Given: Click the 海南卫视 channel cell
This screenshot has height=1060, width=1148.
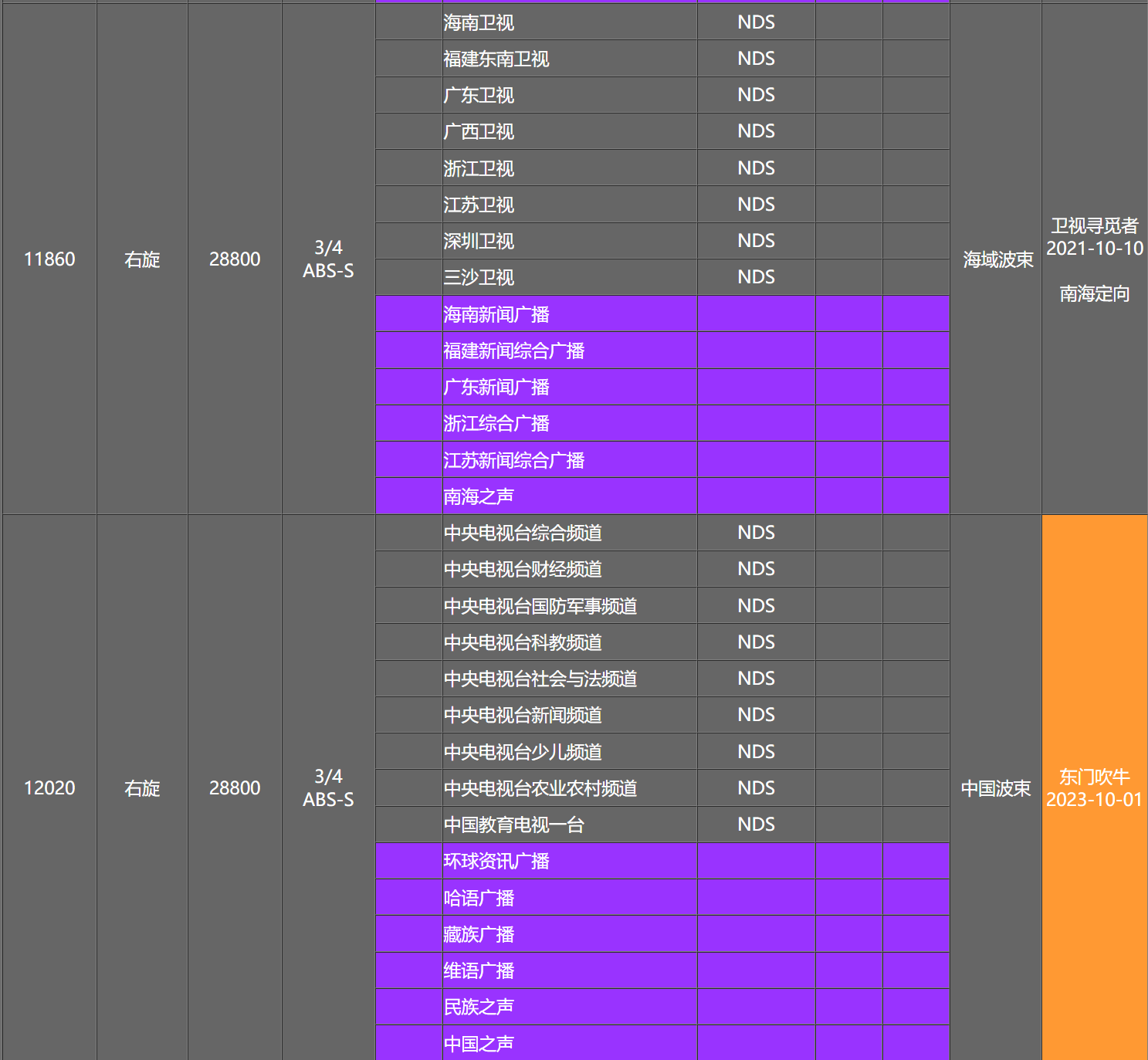Looking at the screenshot, I should (x=570, y=22).
